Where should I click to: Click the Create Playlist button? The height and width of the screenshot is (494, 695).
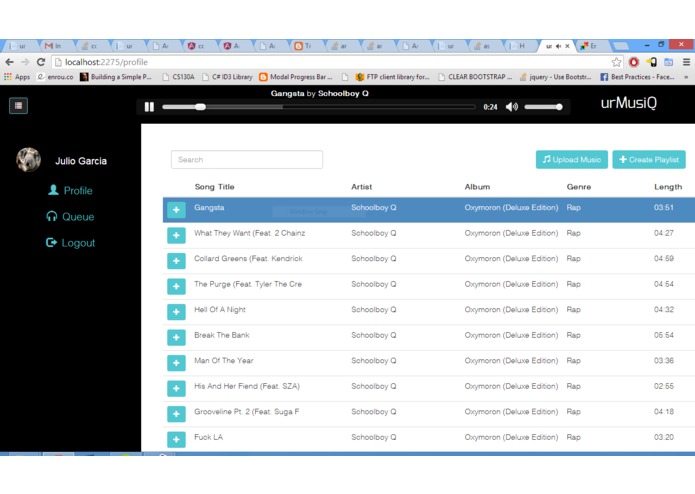coord(649,159)
